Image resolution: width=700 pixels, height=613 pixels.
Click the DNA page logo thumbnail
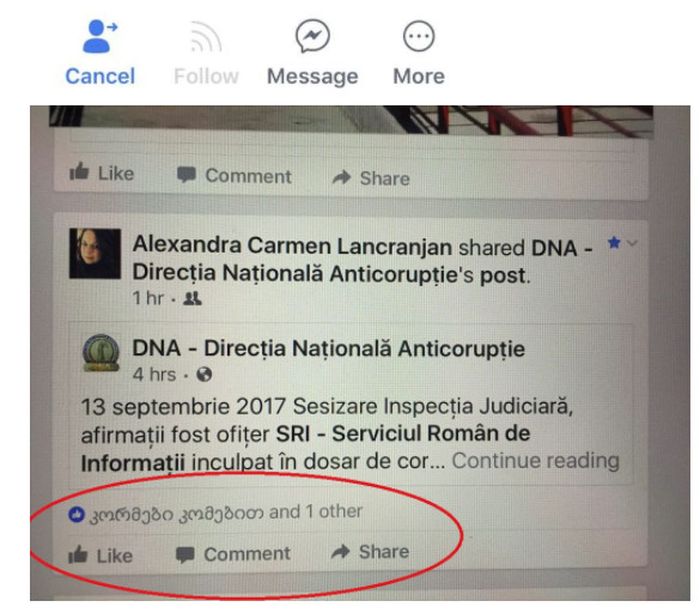coord(101,353)
